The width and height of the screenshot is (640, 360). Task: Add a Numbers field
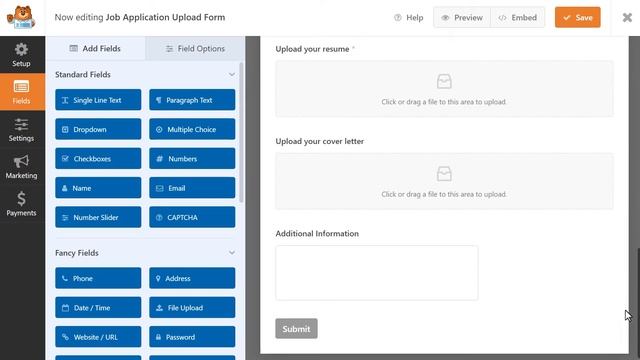192,159
